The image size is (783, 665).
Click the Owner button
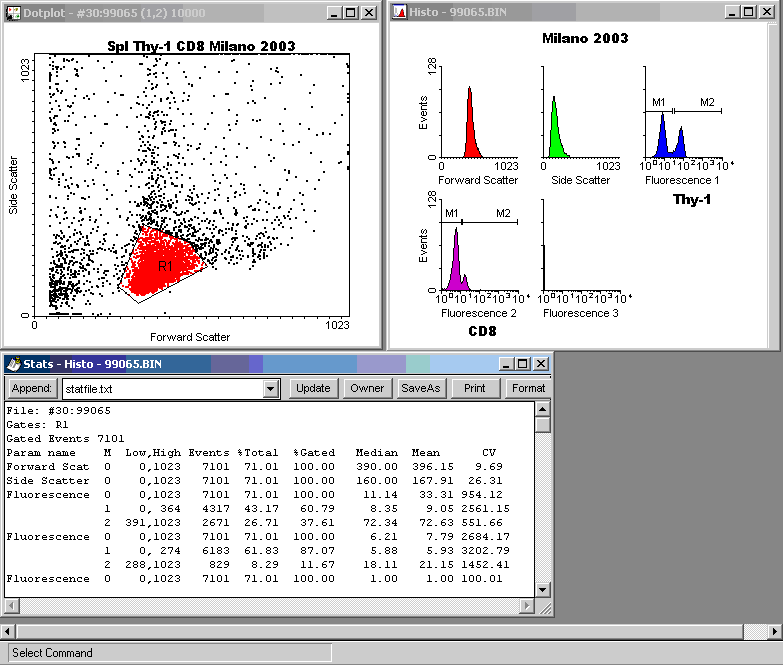(x=367, y=388)
